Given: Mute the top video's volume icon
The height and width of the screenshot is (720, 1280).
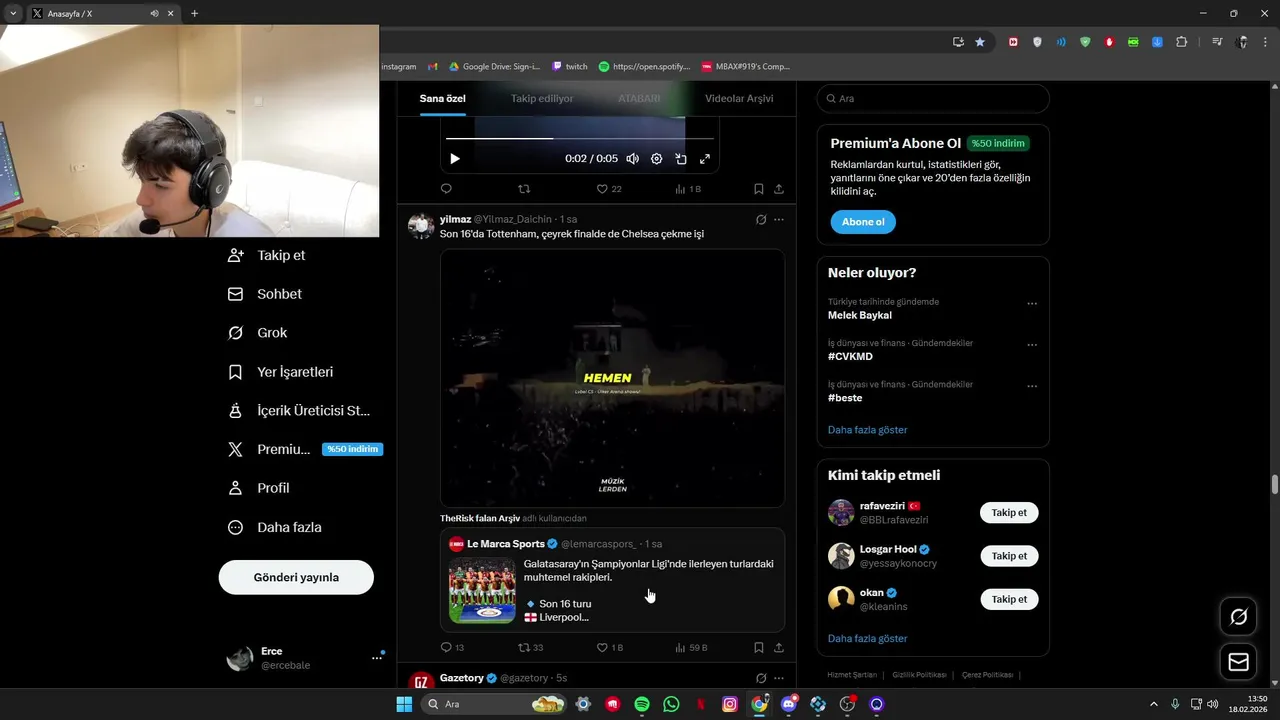Looking at the screenshot, I should click(633, 159).
